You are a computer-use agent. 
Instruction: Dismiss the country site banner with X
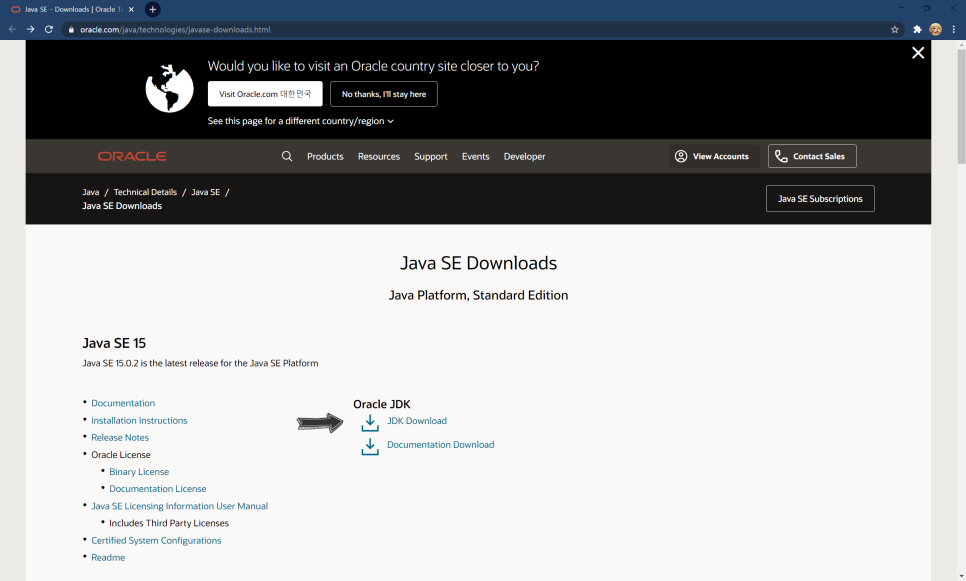click(x=918, y=53)
